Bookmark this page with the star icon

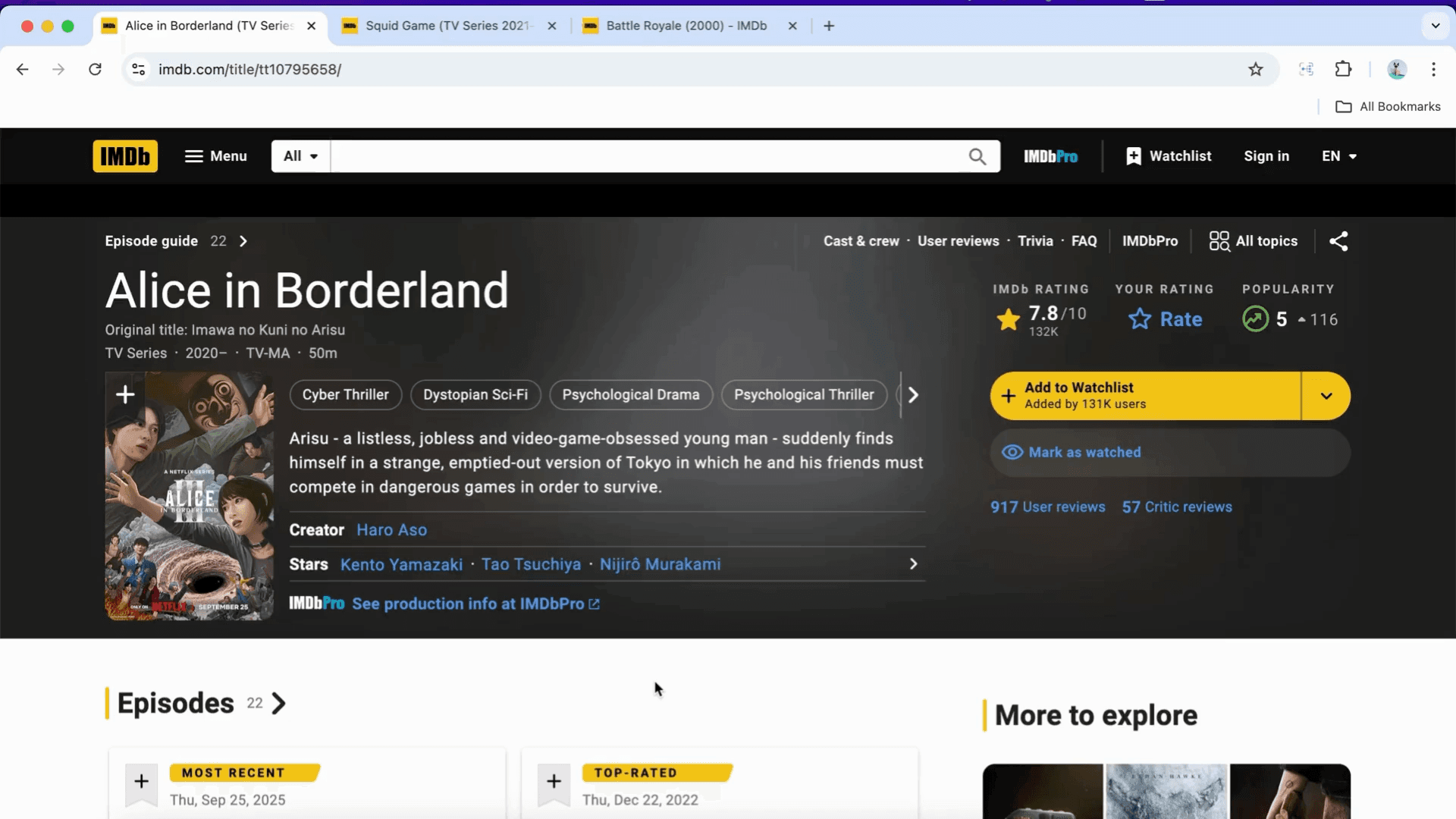click(x=1256, y=69)
